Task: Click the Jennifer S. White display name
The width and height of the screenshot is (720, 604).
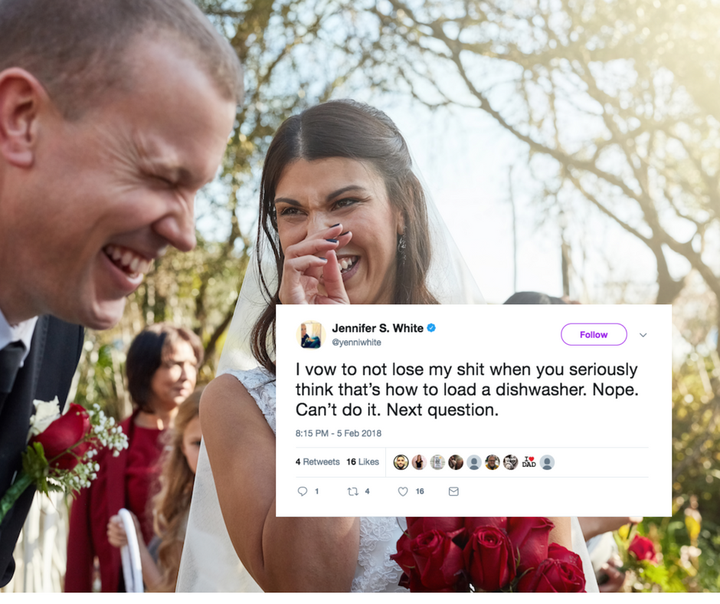Action: coord(377,328)
